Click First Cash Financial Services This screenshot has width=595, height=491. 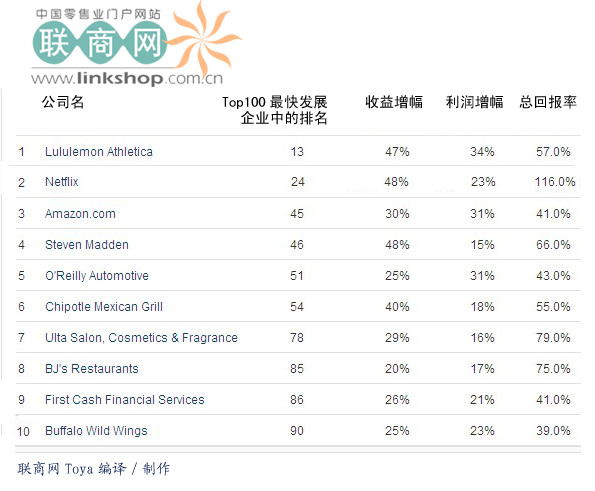point(124,400)
